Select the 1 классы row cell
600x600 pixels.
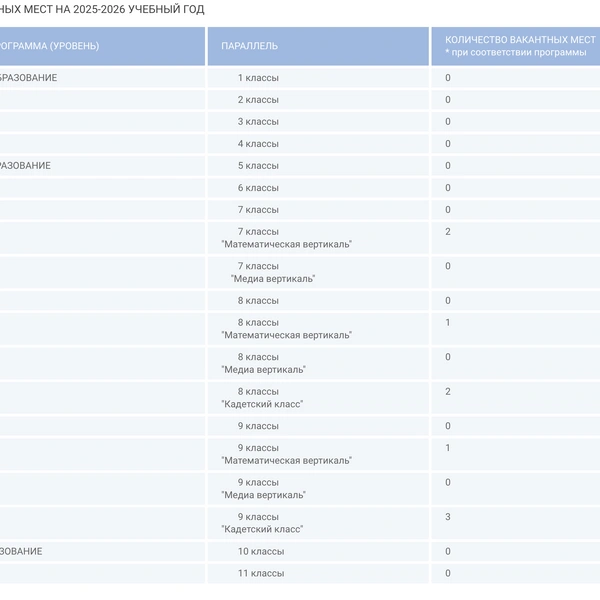pyautogui.click(x=318, y=78)
